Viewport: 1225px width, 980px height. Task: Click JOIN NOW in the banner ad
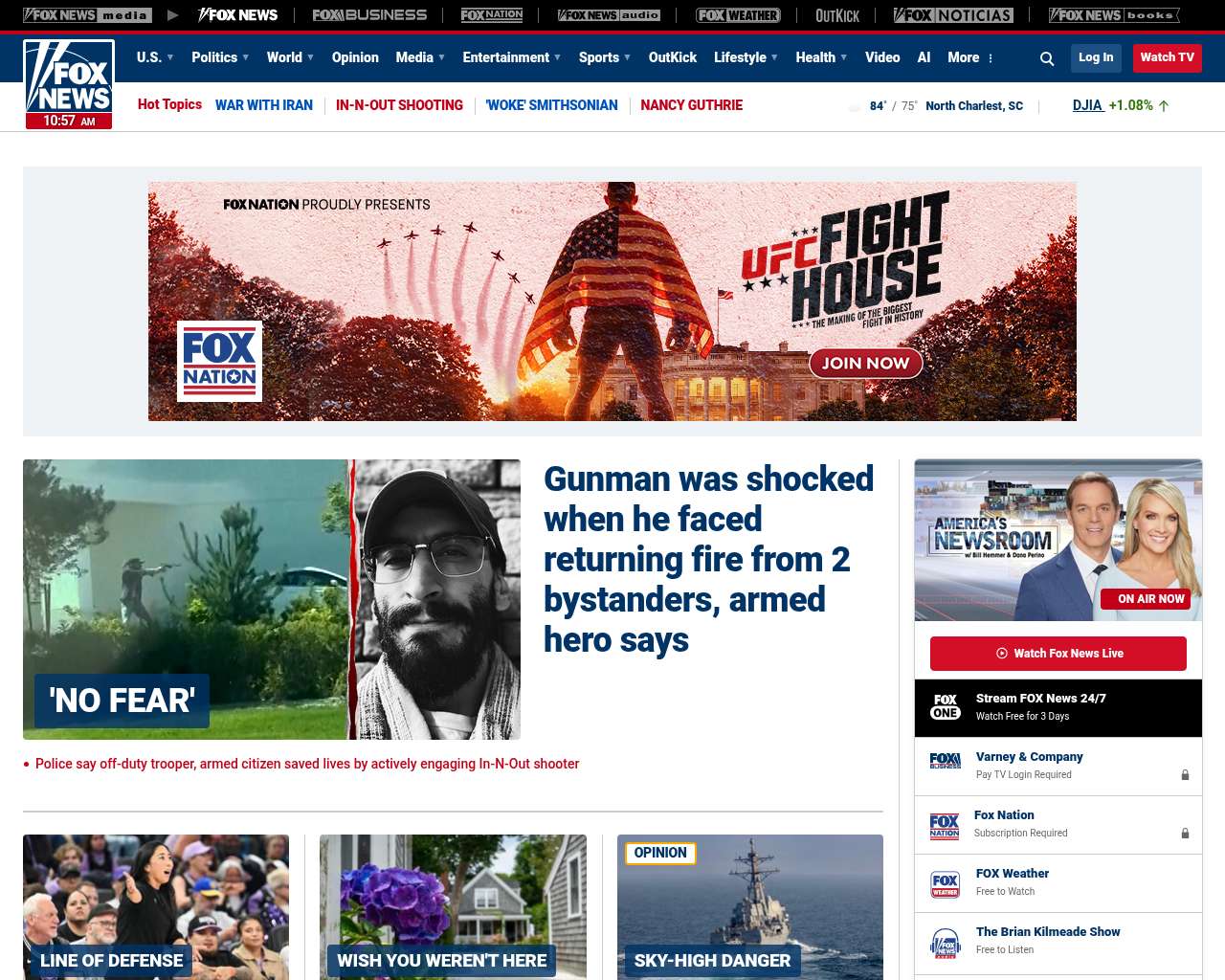(865, 363)
